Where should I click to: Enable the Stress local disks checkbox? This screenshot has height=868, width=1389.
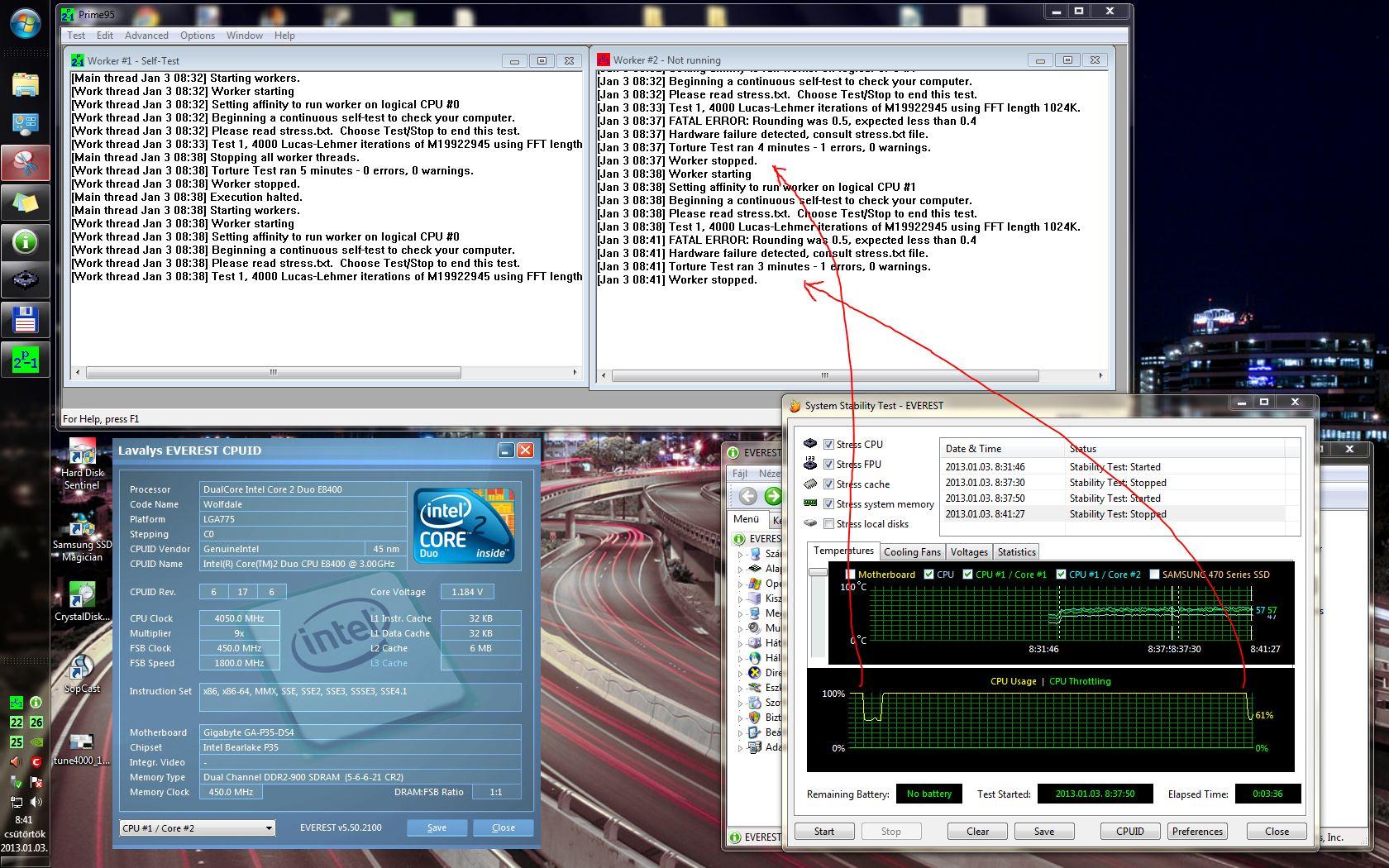pos(828,524)
